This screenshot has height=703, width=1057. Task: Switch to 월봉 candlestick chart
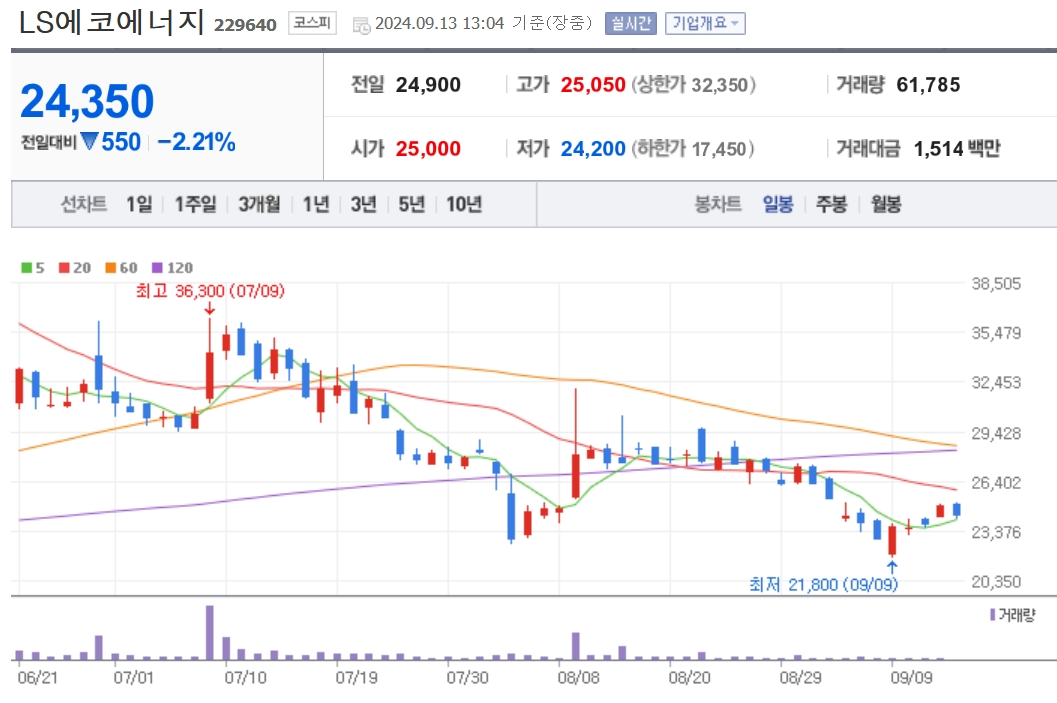[886, 204]
